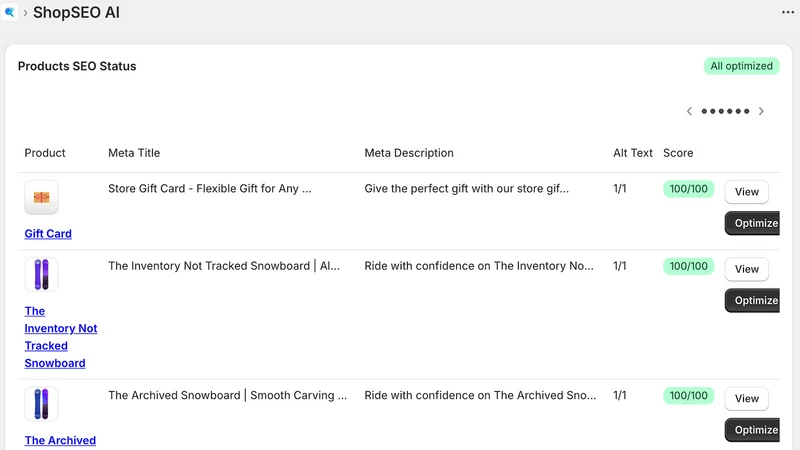Select meta title 'The Inventory Not Tracked Snowboard | Al...'
This screenshot has width=800, height=450.
[x=224, y=266]
